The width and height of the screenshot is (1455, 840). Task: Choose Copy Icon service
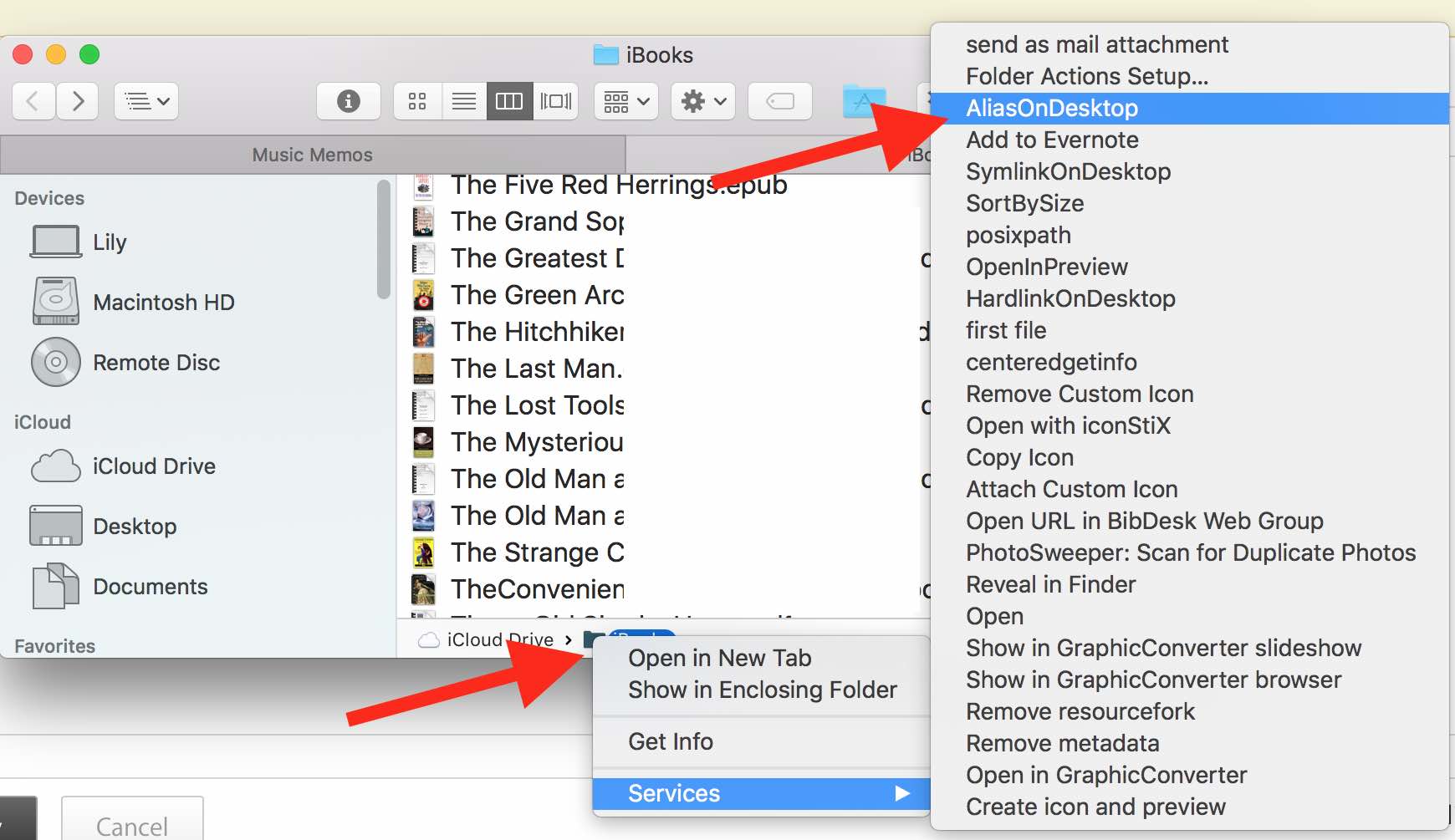click(x=1189, y=457)
